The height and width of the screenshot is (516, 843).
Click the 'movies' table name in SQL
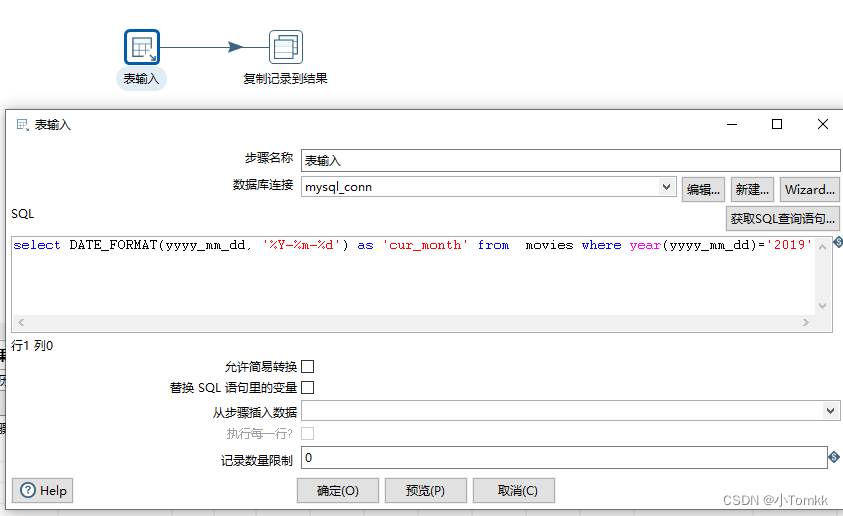549,245
